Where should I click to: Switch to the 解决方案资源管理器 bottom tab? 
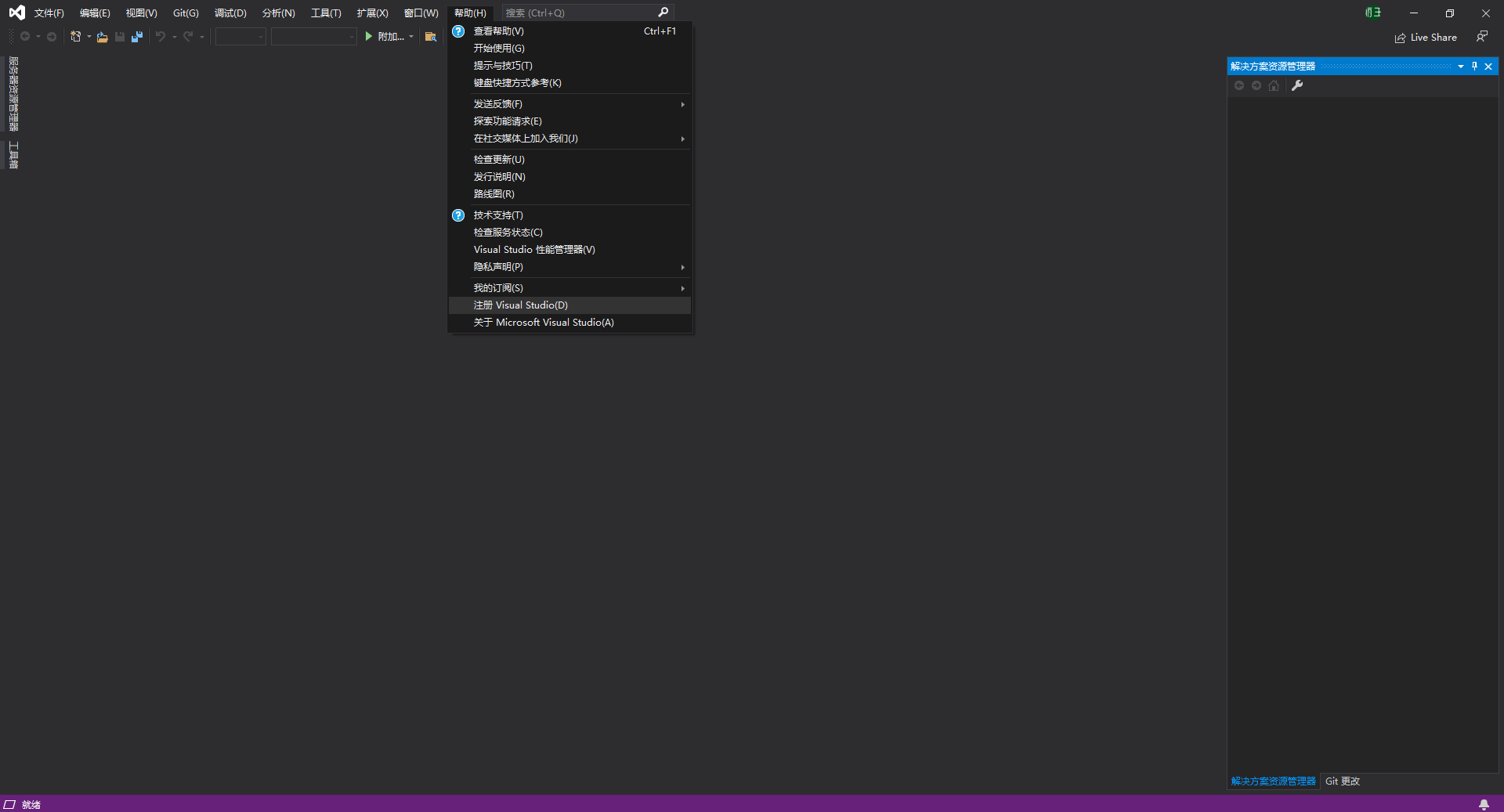[x=1274, y=781]
